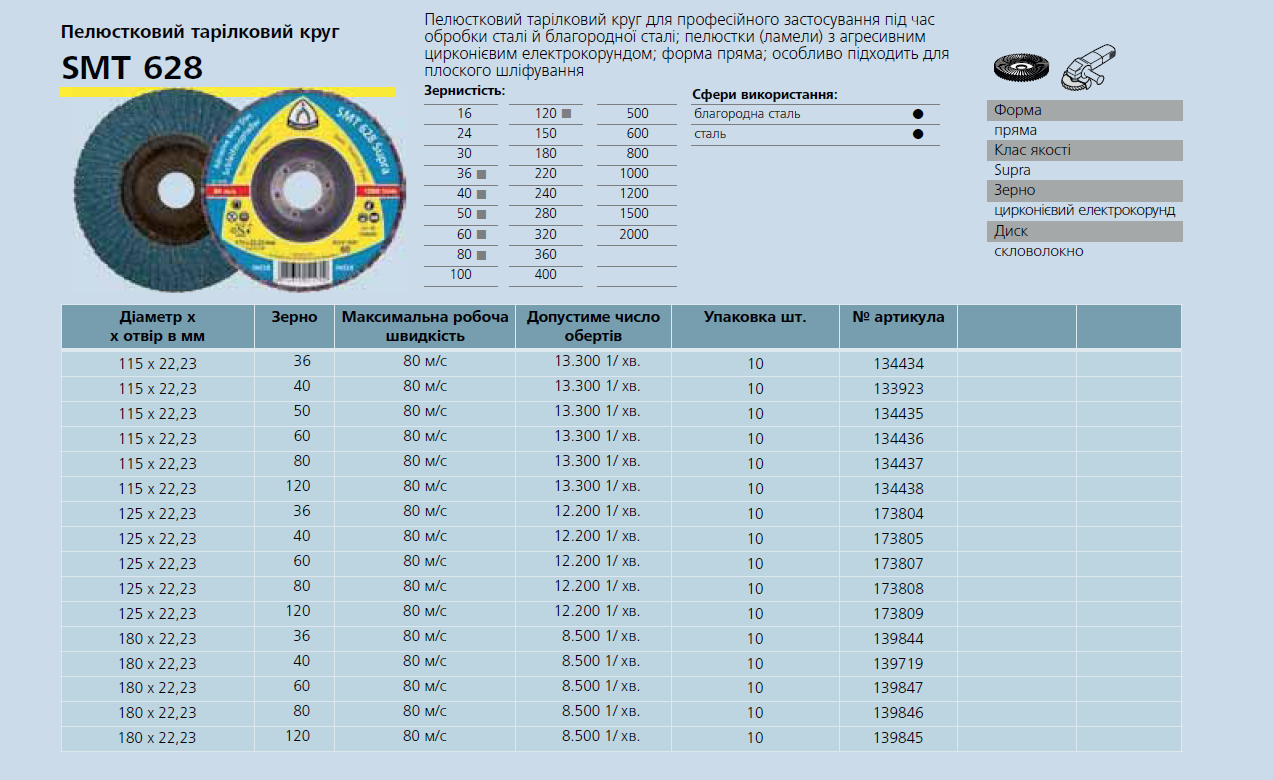The height and width of the screenshot is (780, 1273).
Task: Select article number 173809
Action: [899, 614]
